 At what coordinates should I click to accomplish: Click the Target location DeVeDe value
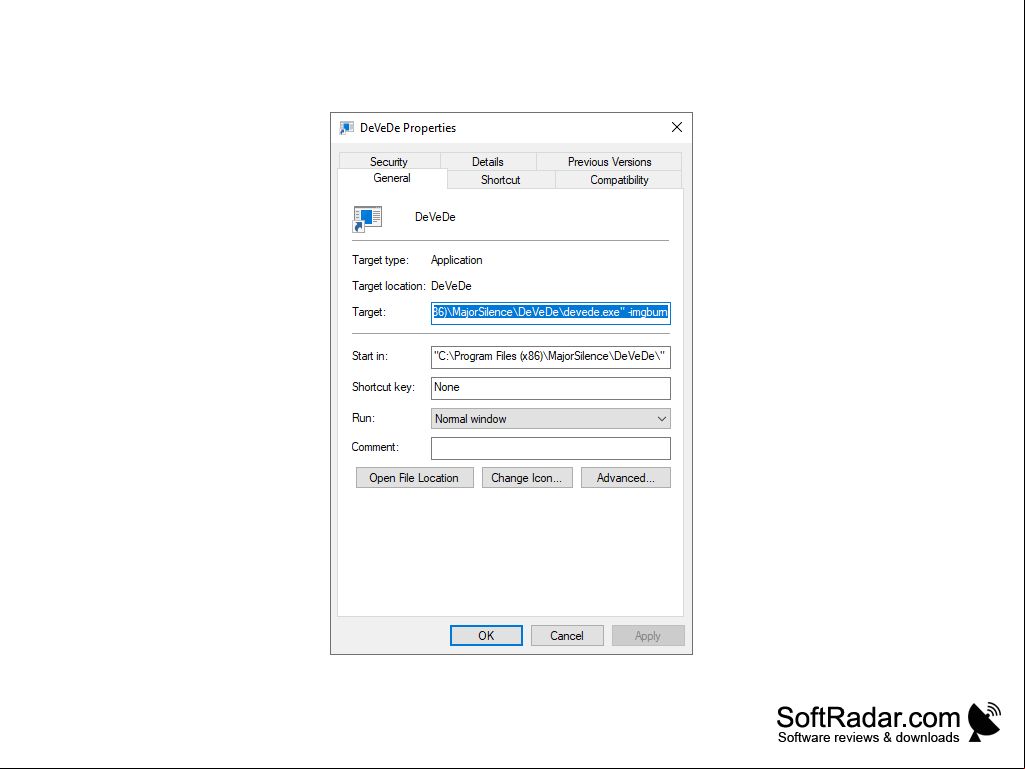(451, 286)
